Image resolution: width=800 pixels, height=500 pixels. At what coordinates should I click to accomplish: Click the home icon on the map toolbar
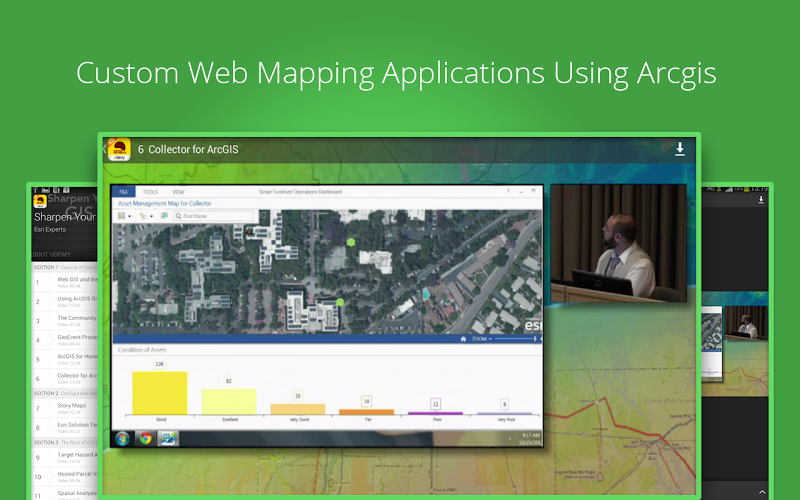coord(462,339)
